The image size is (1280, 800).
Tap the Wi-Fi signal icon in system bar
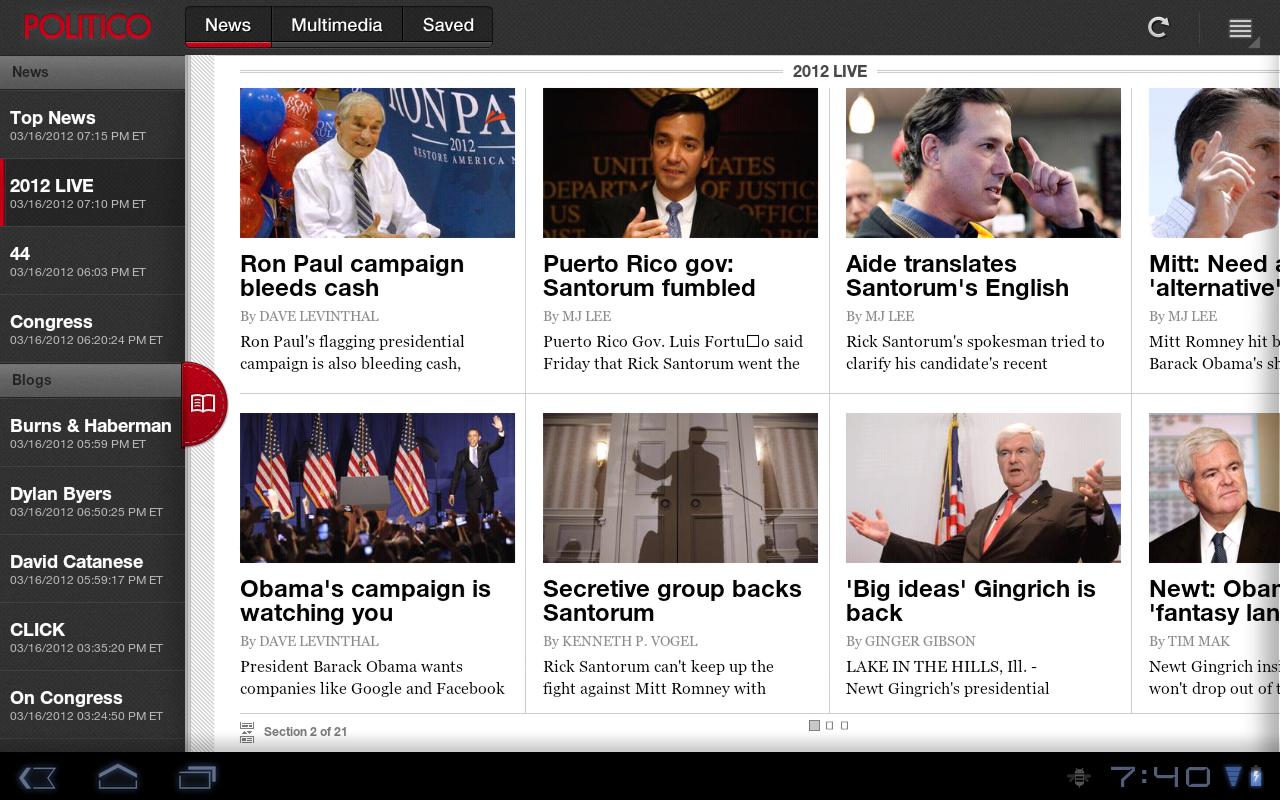[1233, 777]
